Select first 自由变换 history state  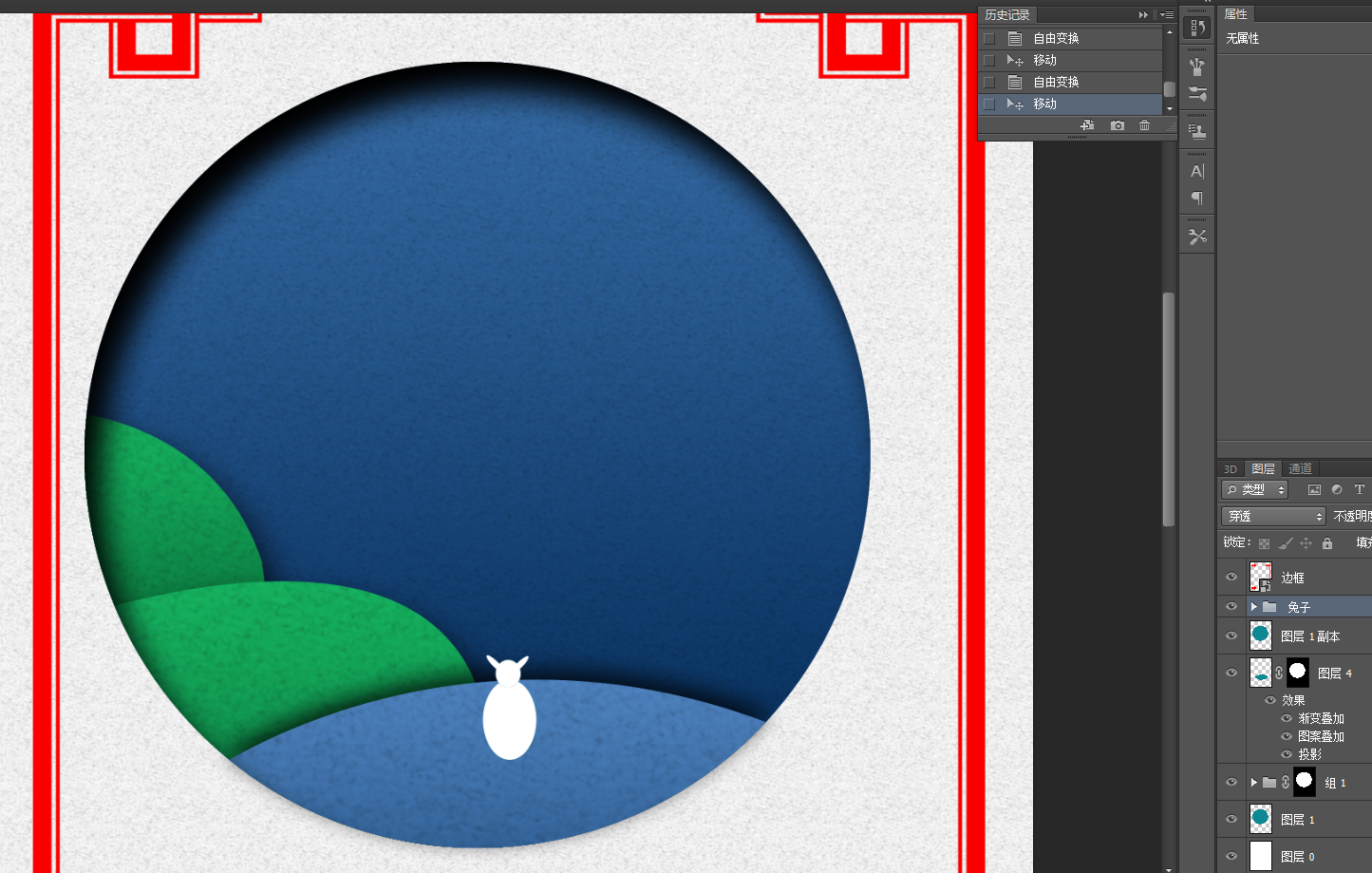[1071, 38]
